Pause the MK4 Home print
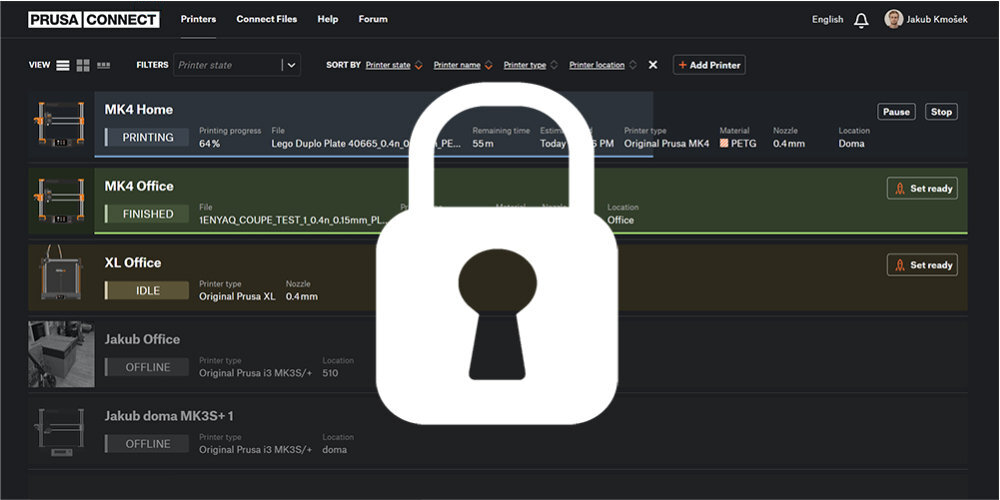This screenshot has width=1000, height=500. (896, 112)
